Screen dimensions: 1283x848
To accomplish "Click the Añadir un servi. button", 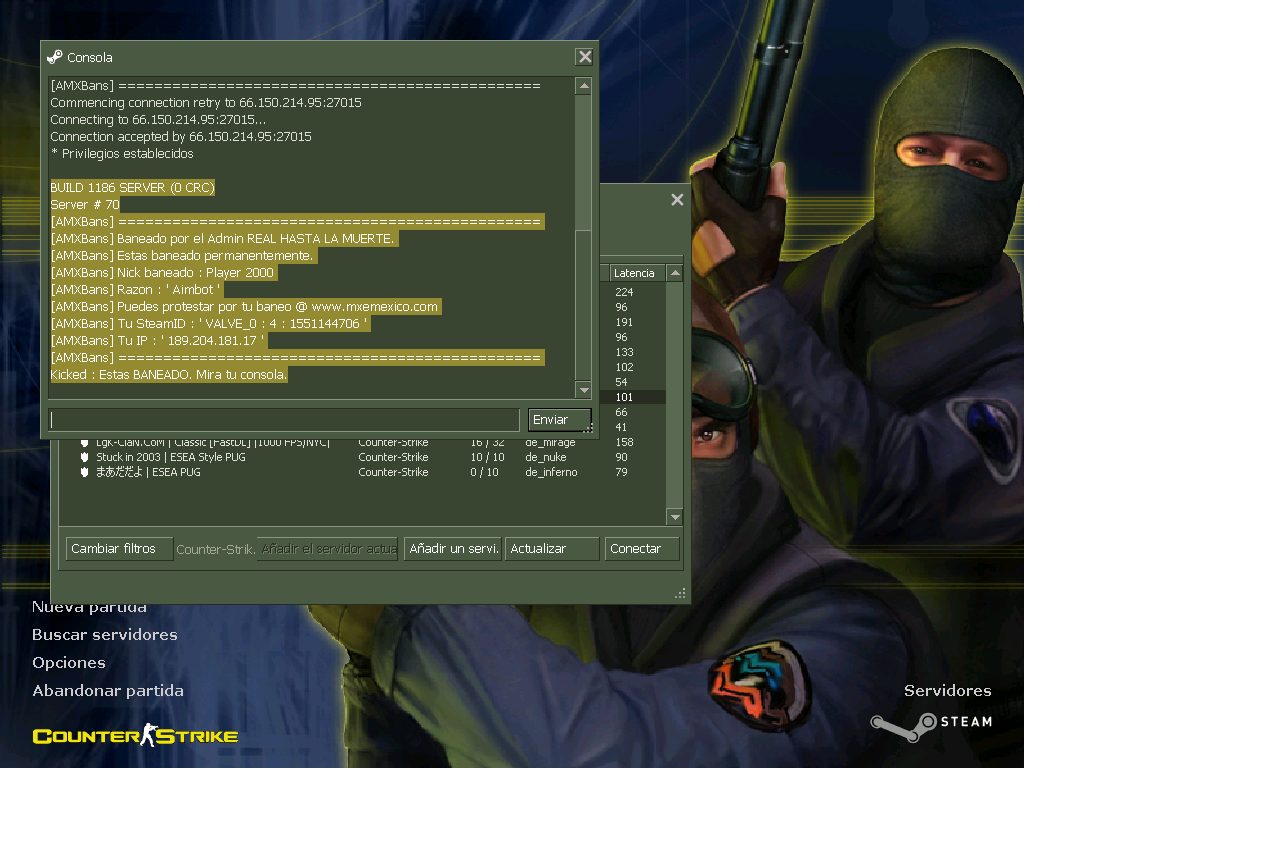I will 453,549.
